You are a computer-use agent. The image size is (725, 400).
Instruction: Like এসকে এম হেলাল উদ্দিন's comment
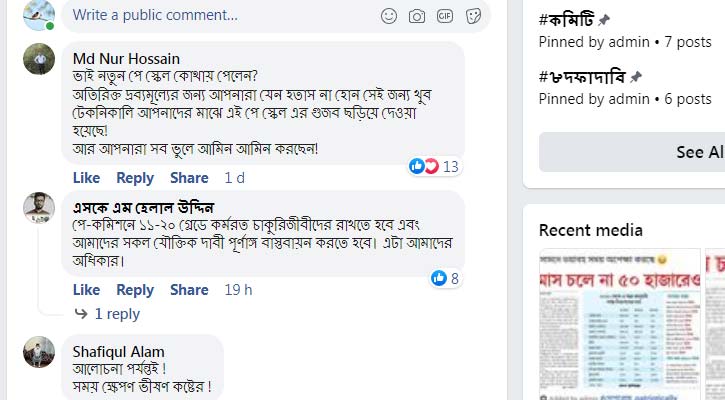point(86,290)
